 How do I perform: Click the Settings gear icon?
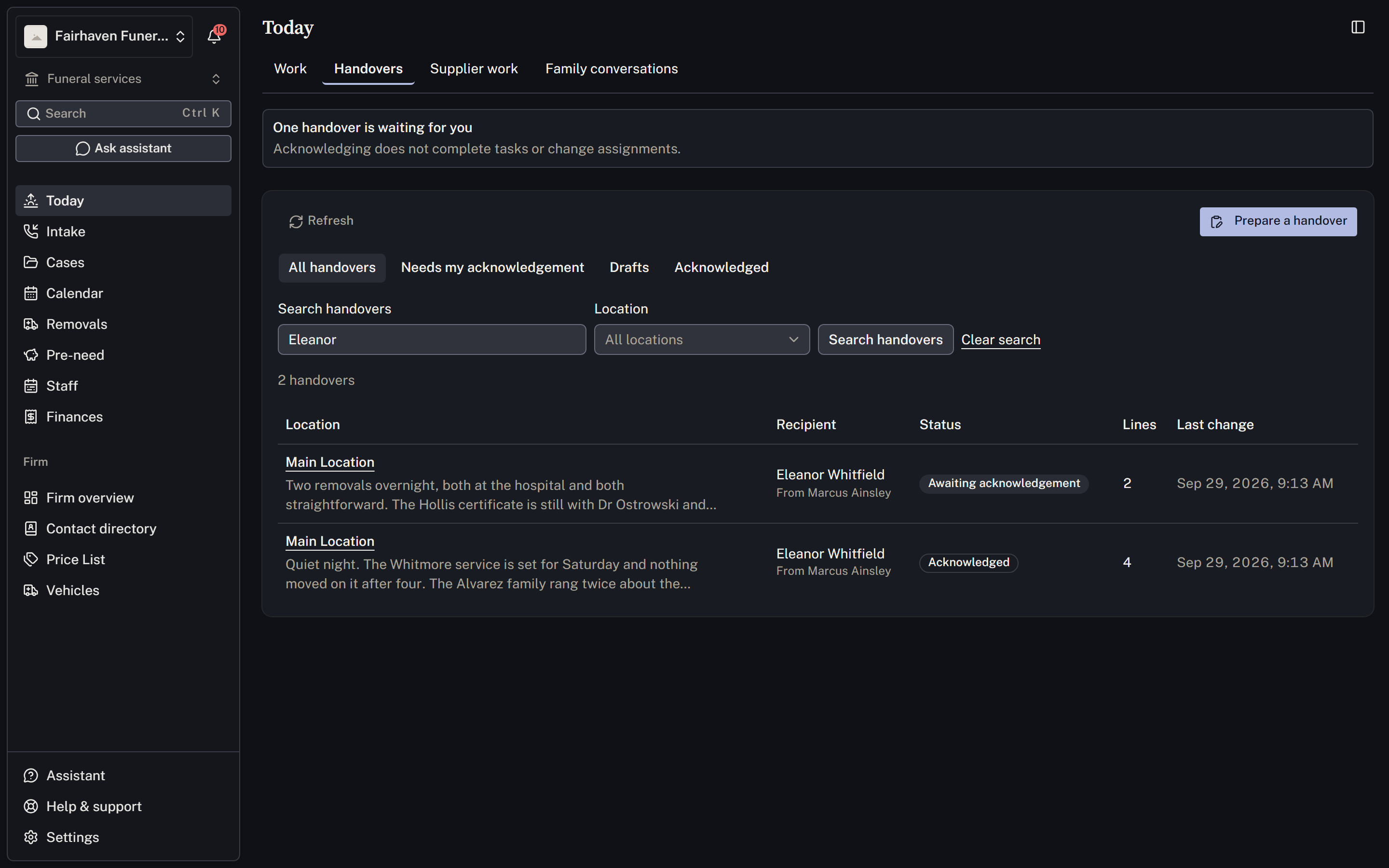tap(31, 837)
